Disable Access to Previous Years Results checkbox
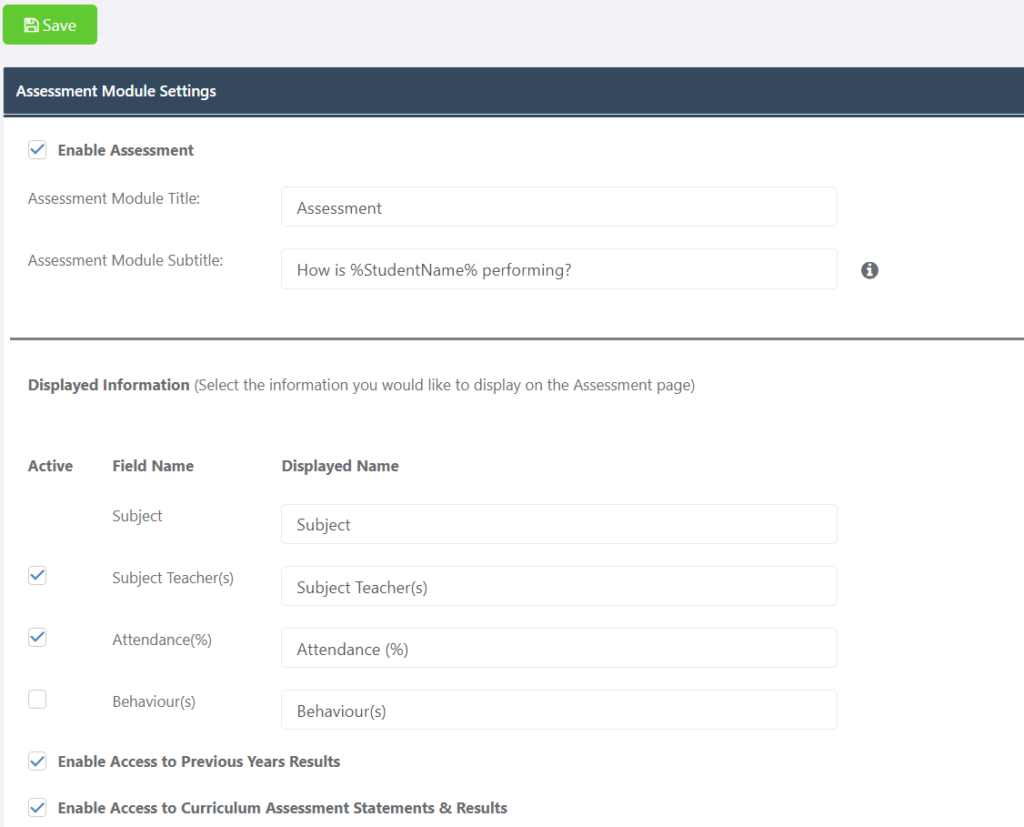This screenshot has height=827, width=1024. point(37,761)
